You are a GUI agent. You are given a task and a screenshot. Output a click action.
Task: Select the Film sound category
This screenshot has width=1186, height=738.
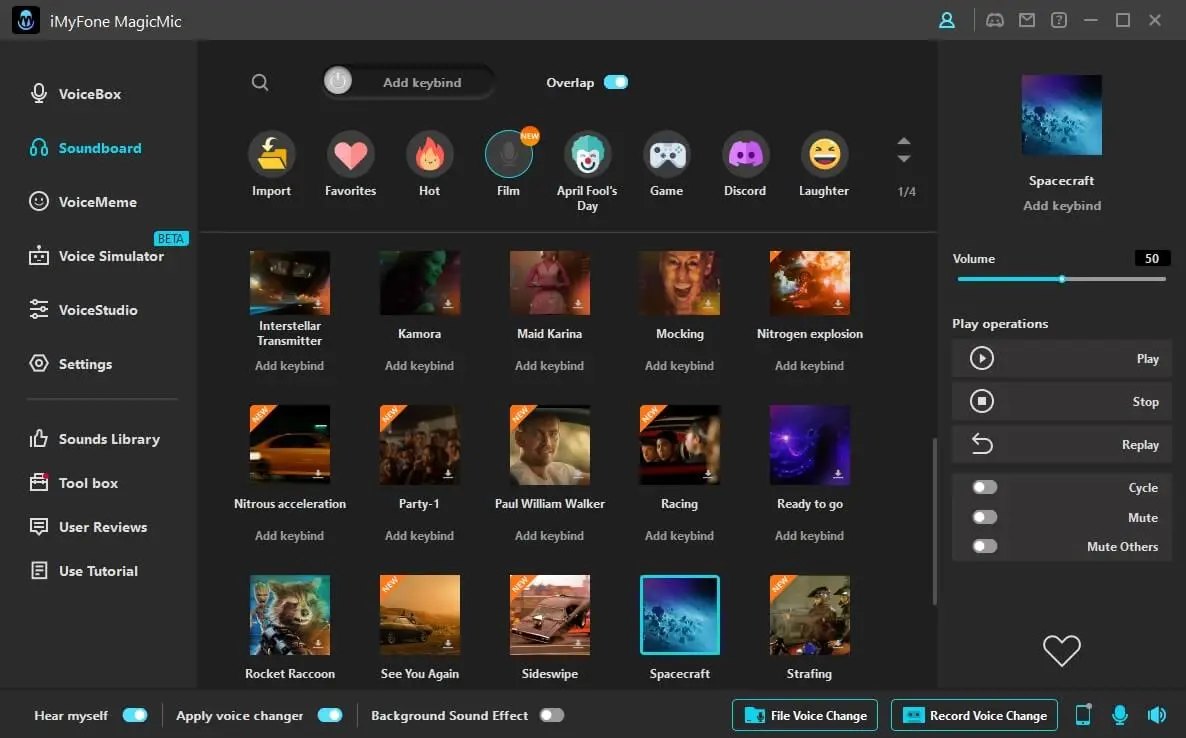[x=508, y=164]
